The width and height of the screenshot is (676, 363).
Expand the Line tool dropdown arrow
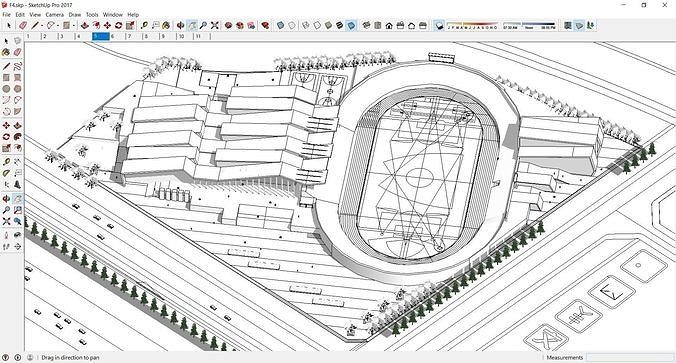tap(42, 26)
